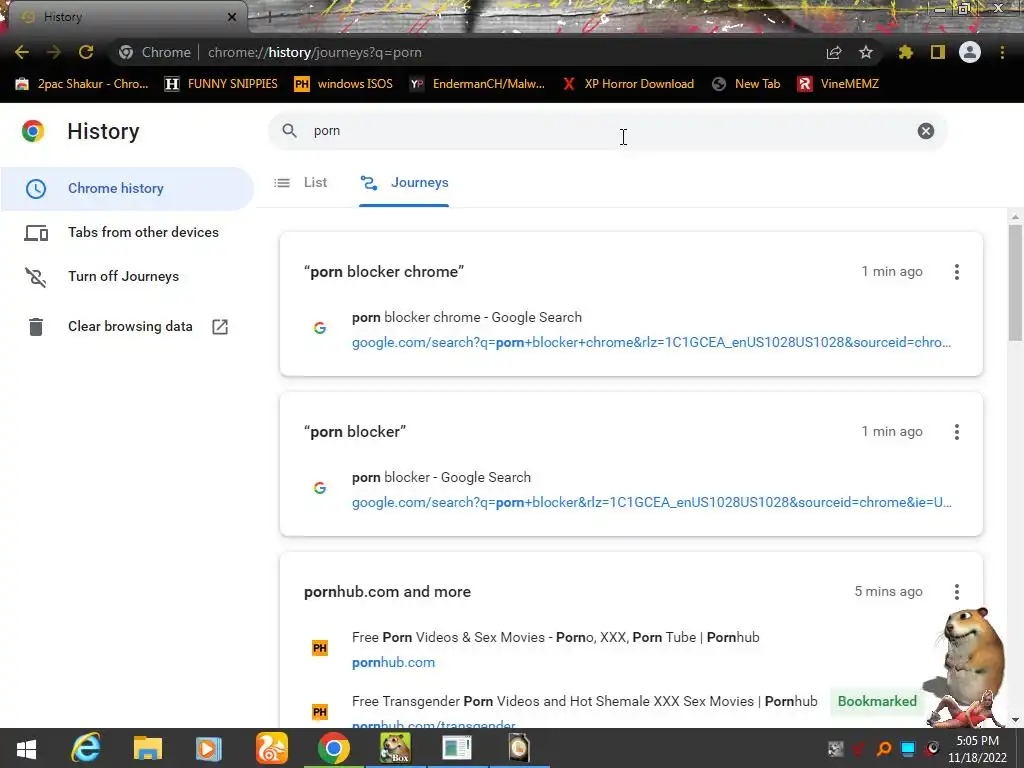
Task: Share this page via the share icon
Action: 834,53
